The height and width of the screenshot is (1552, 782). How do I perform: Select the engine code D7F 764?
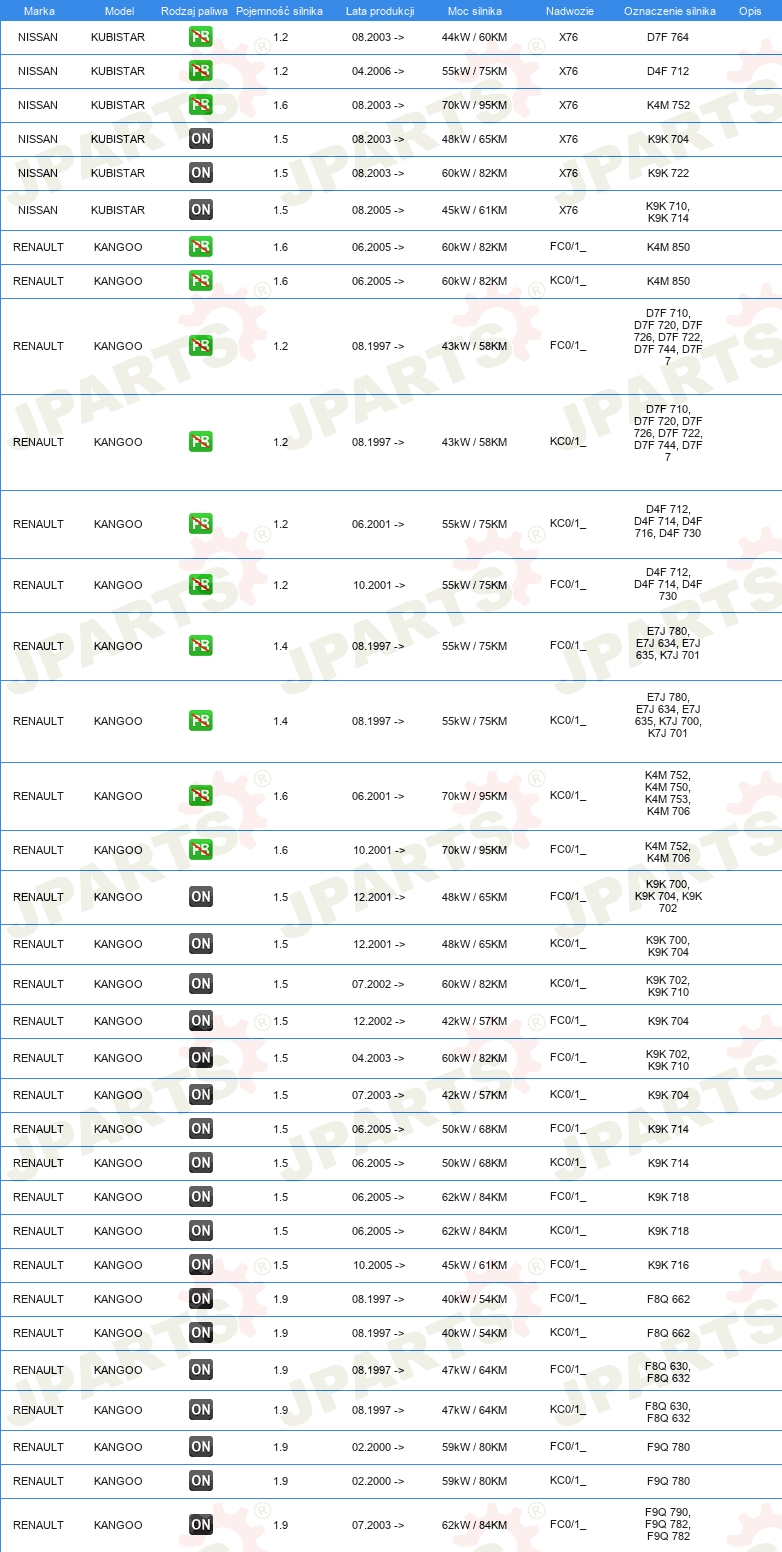pyautogui.click(x=668, y=37)
